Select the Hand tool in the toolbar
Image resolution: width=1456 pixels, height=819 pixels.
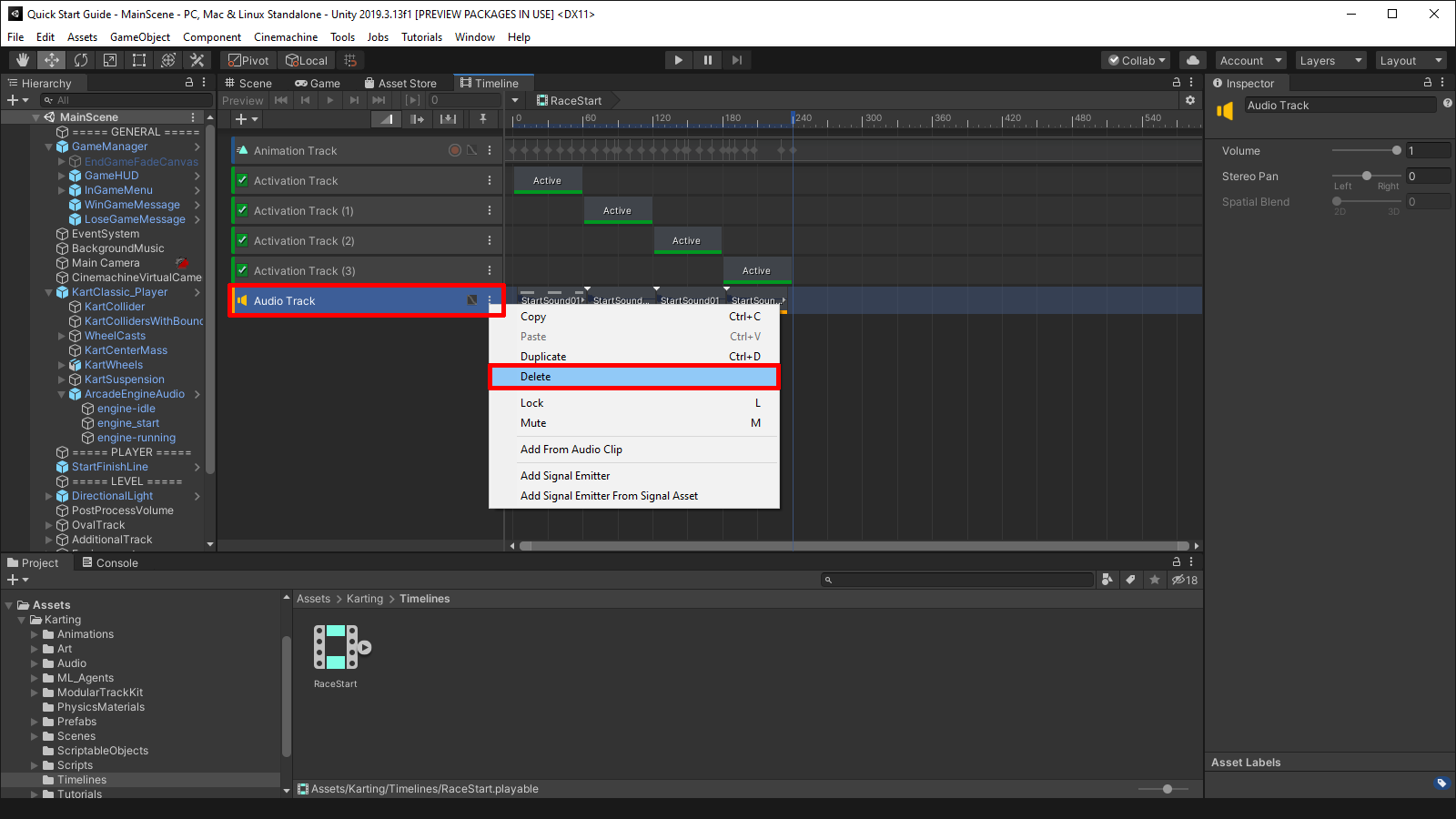22,60
